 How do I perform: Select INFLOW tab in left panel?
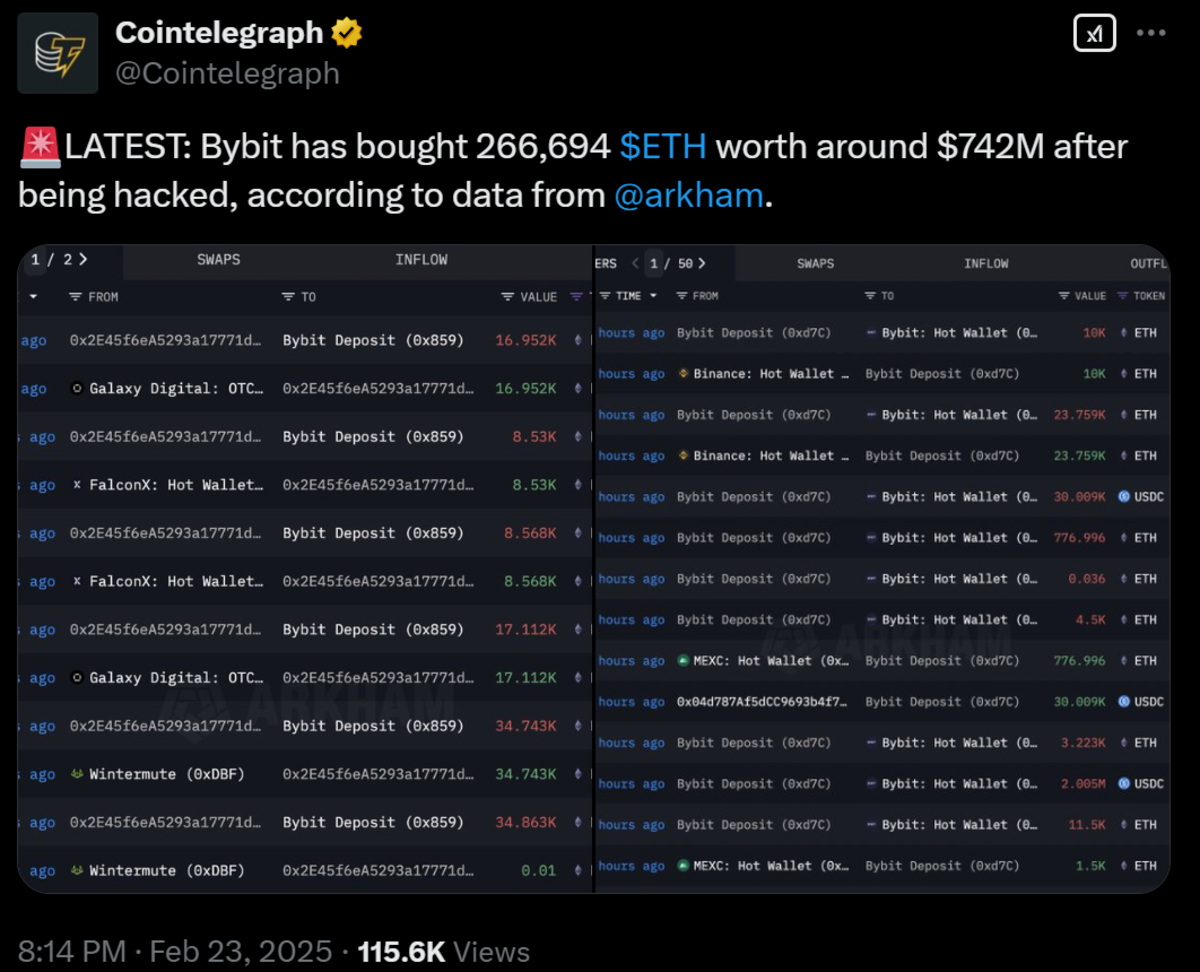pyautogui.click(x=421, y=260)
